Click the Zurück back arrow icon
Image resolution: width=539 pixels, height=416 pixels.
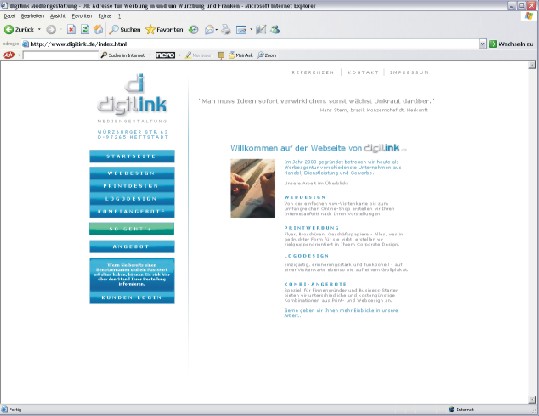tap(9, 30)
